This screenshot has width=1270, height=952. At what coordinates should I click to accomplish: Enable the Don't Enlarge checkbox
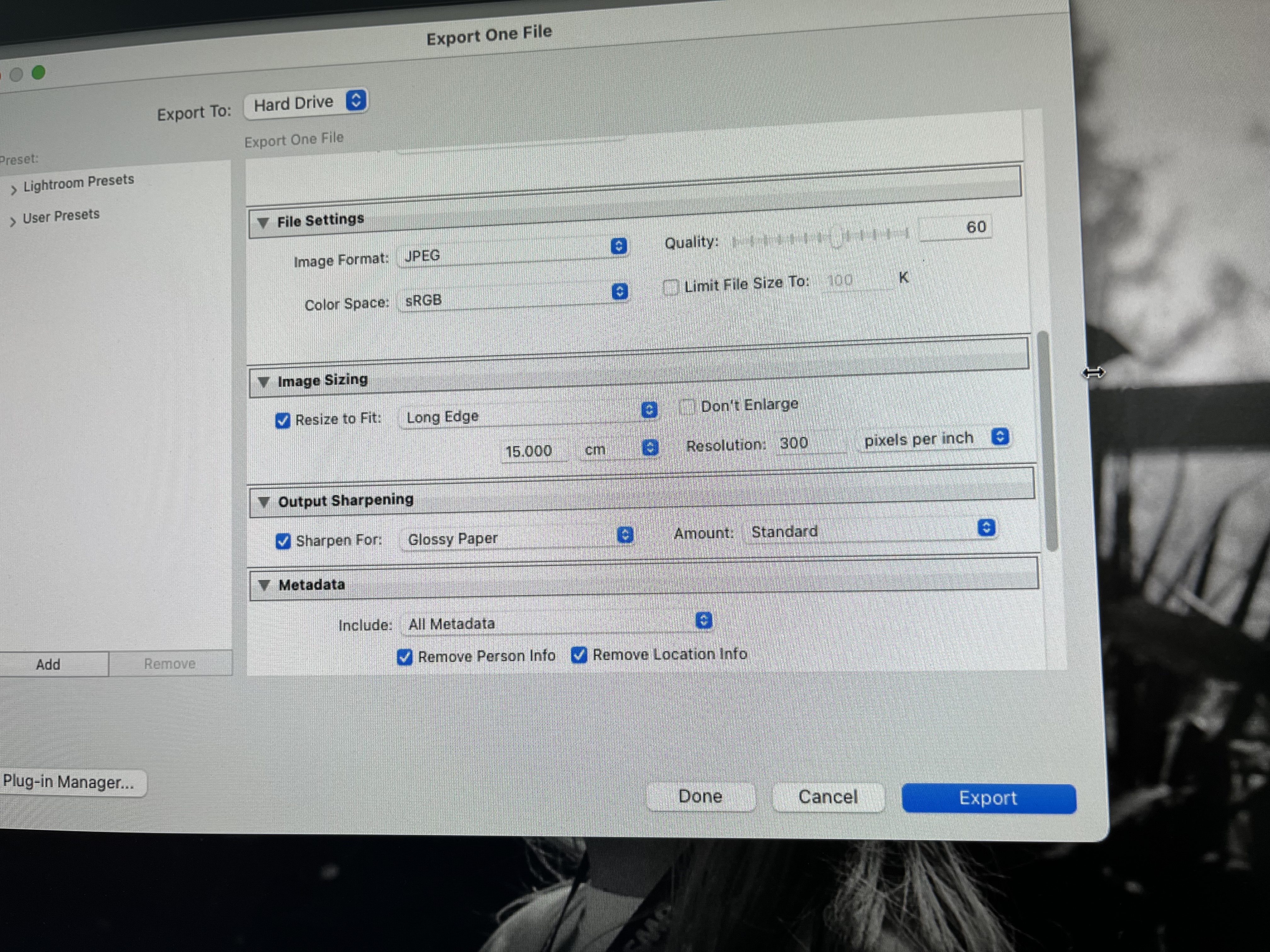coord(687,407)
